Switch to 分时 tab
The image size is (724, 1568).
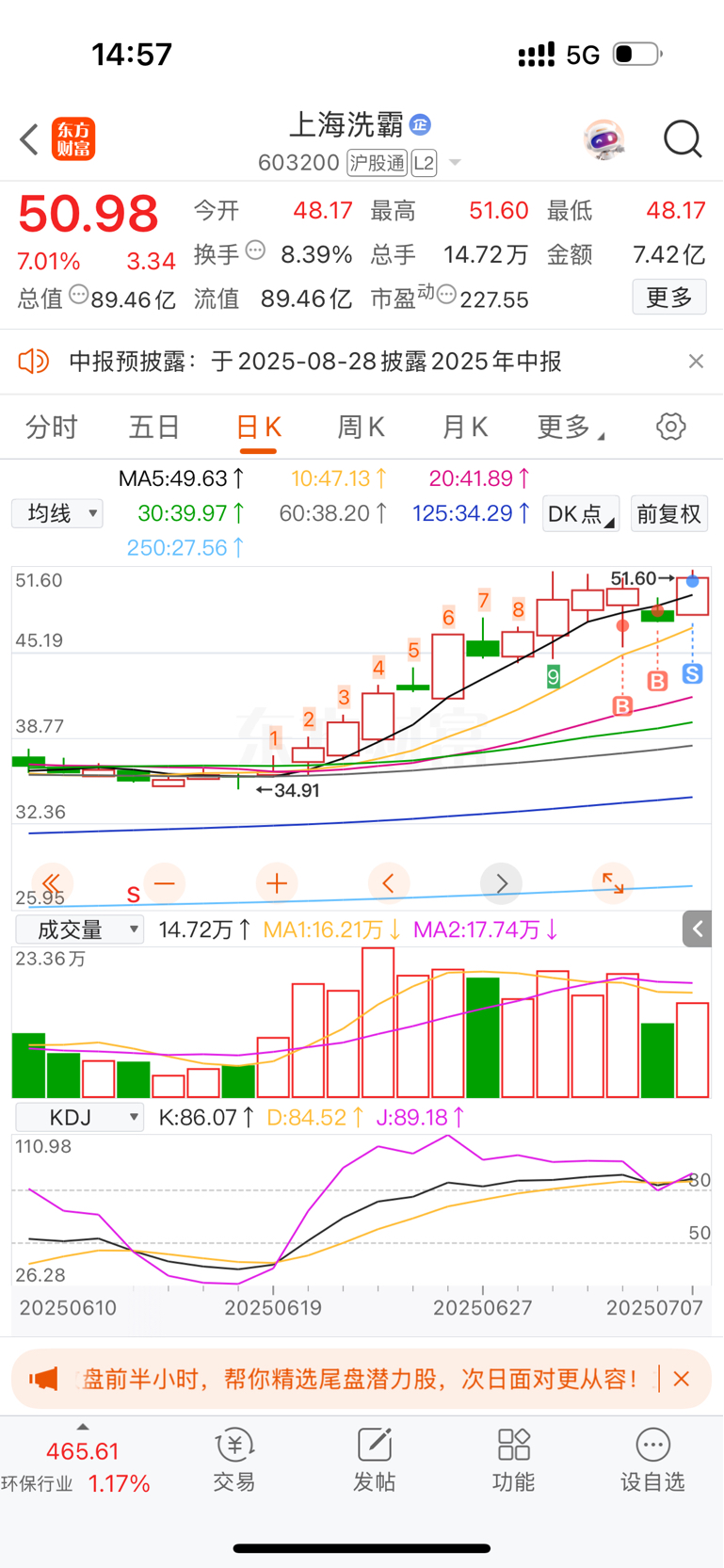point(52,427)
